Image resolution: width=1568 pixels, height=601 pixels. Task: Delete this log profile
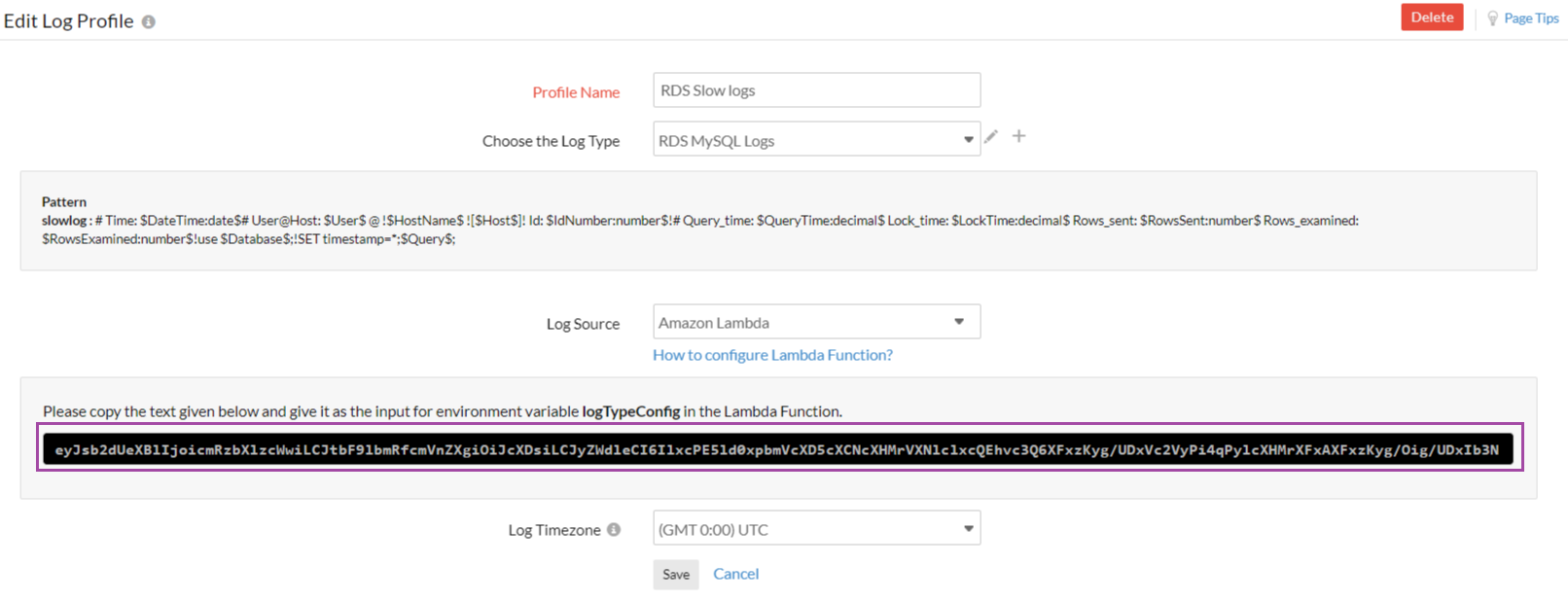tap(1431, 18)
